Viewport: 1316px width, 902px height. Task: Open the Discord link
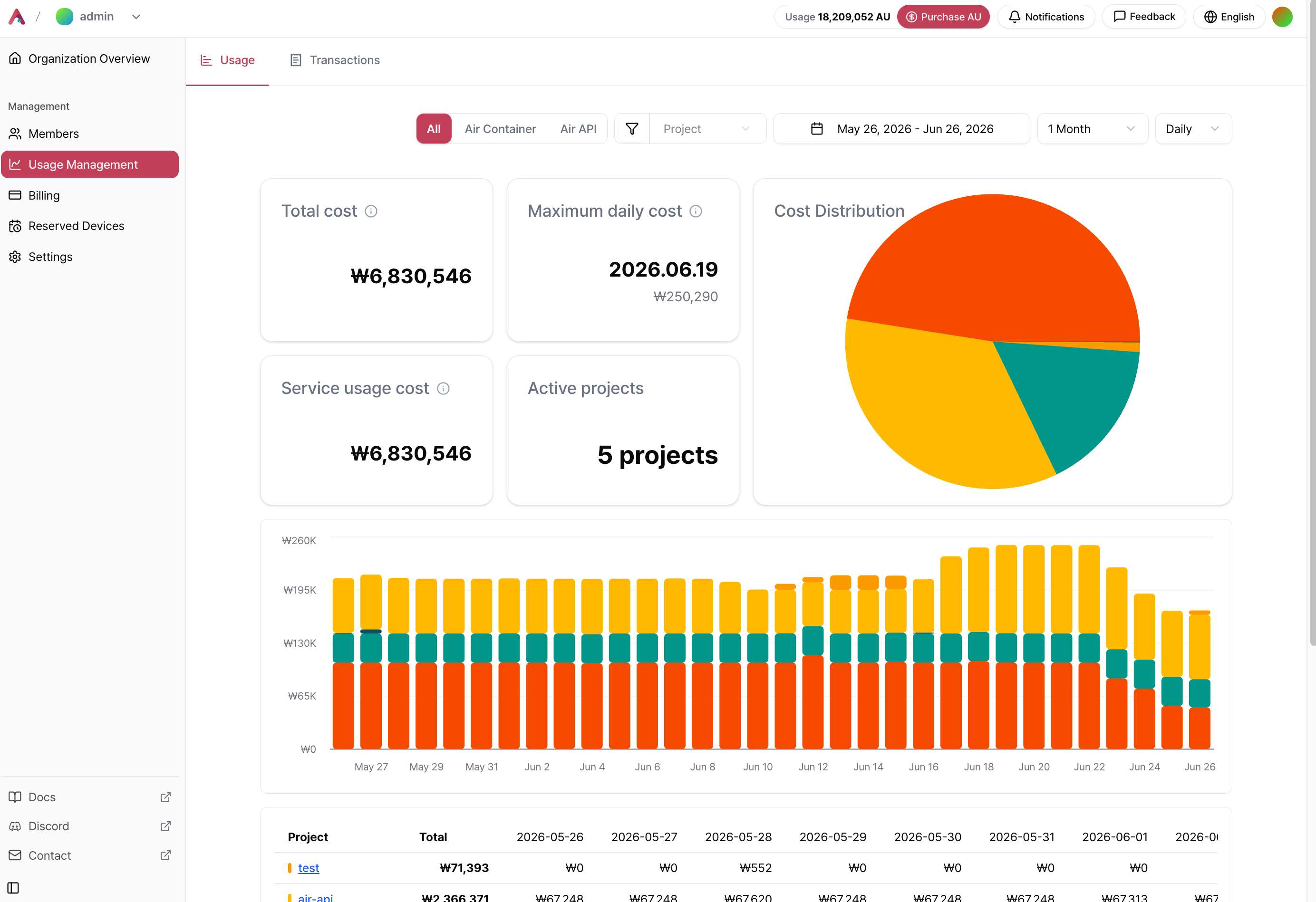89,826
